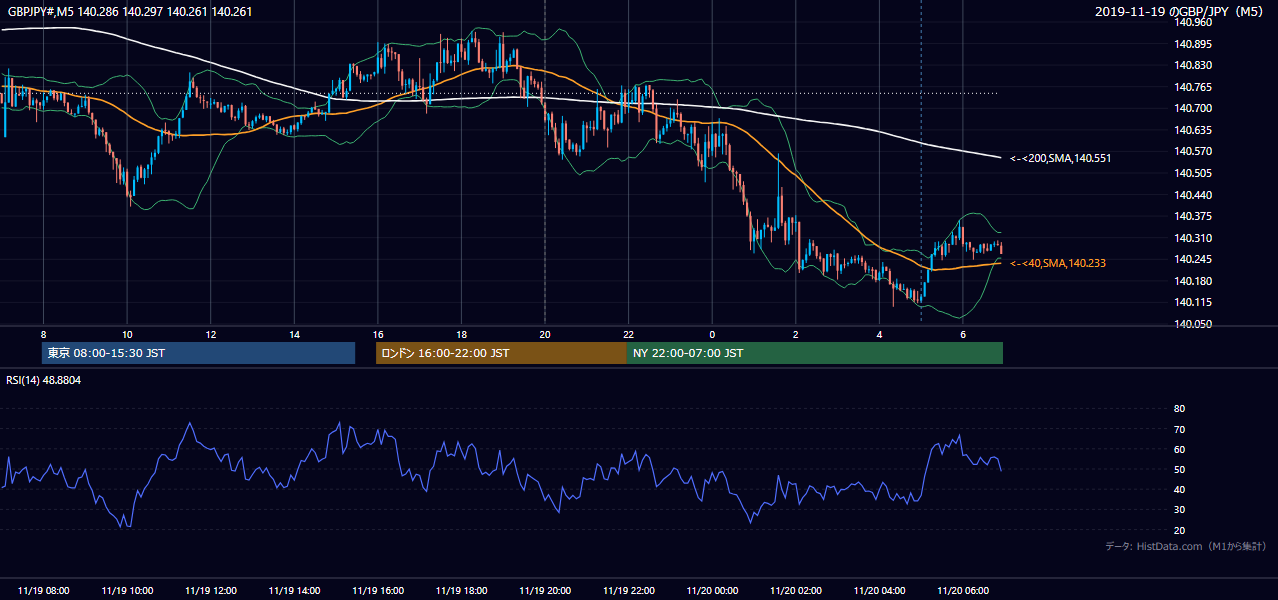Click hour label 12 under the price chart
1278x600 pixels.
coord(211,334)
